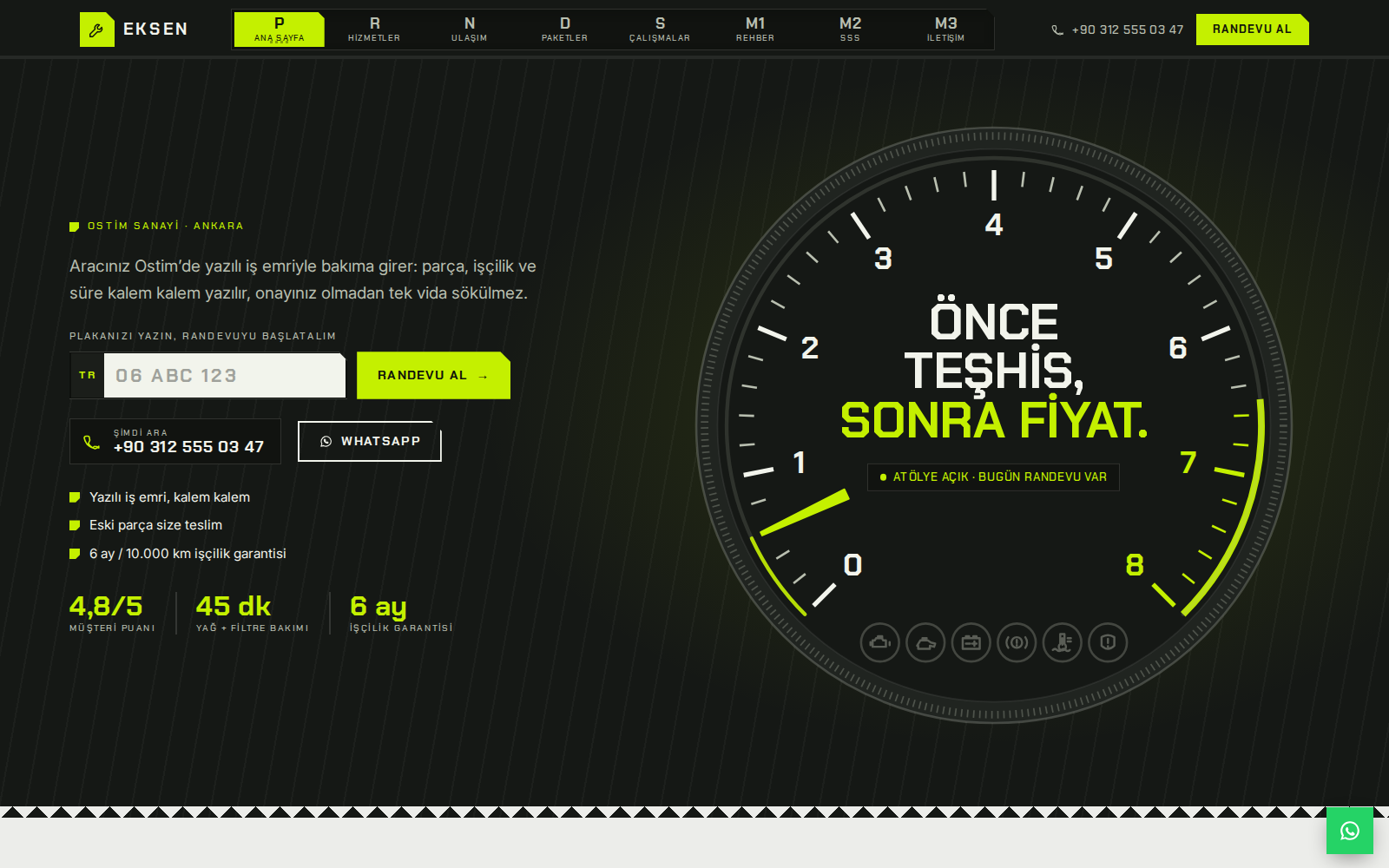Viewport: 1389px width, 868px height.
Task: Open the floating WhatsApp chat button
Action: 1350,831
